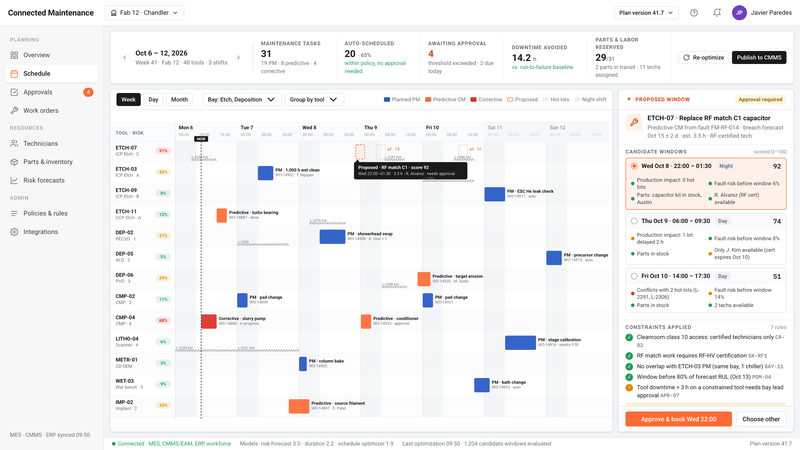Open the Group by tool dropdown
The image size is (800, 450).
[x=314, y=99]
